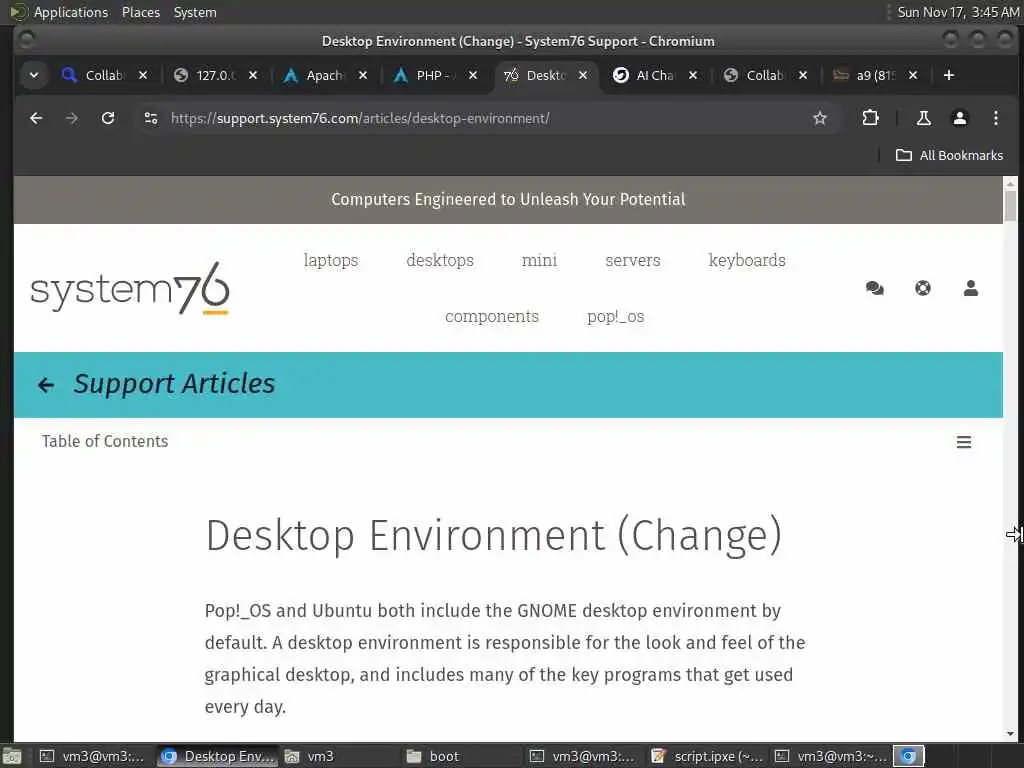Open the Places menu

coord(140,12)
